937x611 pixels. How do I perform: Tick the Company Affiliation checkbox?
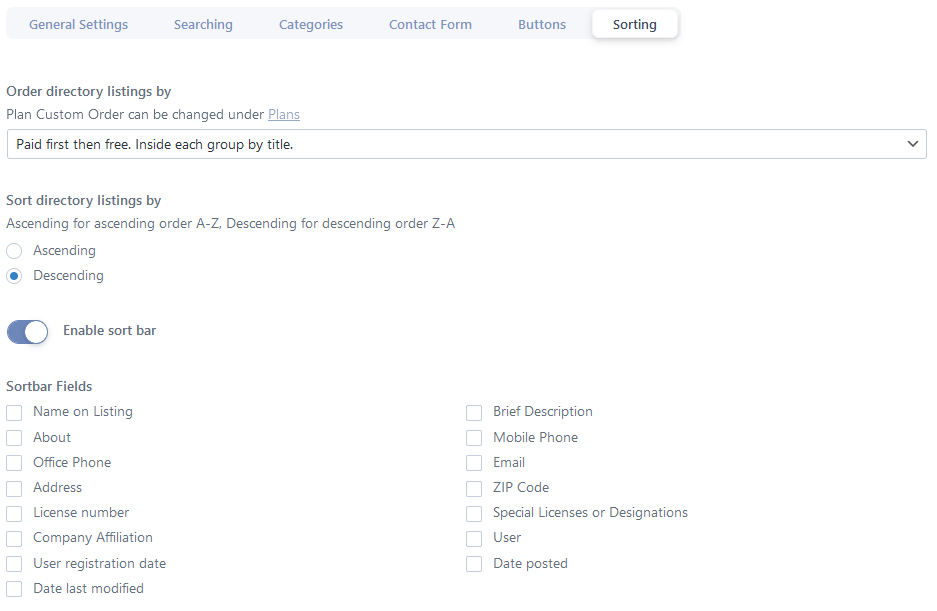pos(14,539)
